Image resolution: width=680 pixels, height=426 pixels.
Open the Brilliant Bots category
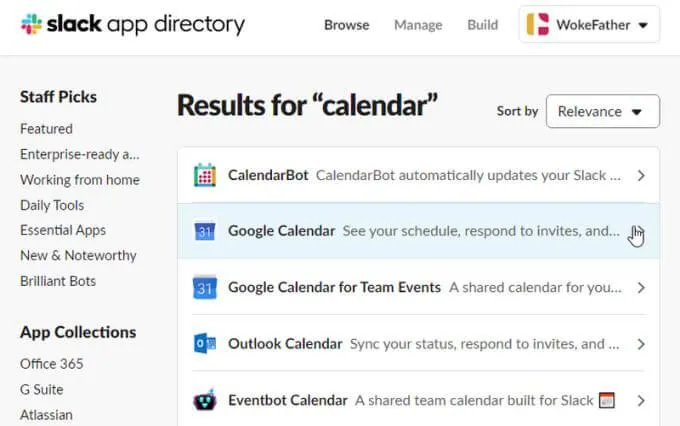pos(58,281)
